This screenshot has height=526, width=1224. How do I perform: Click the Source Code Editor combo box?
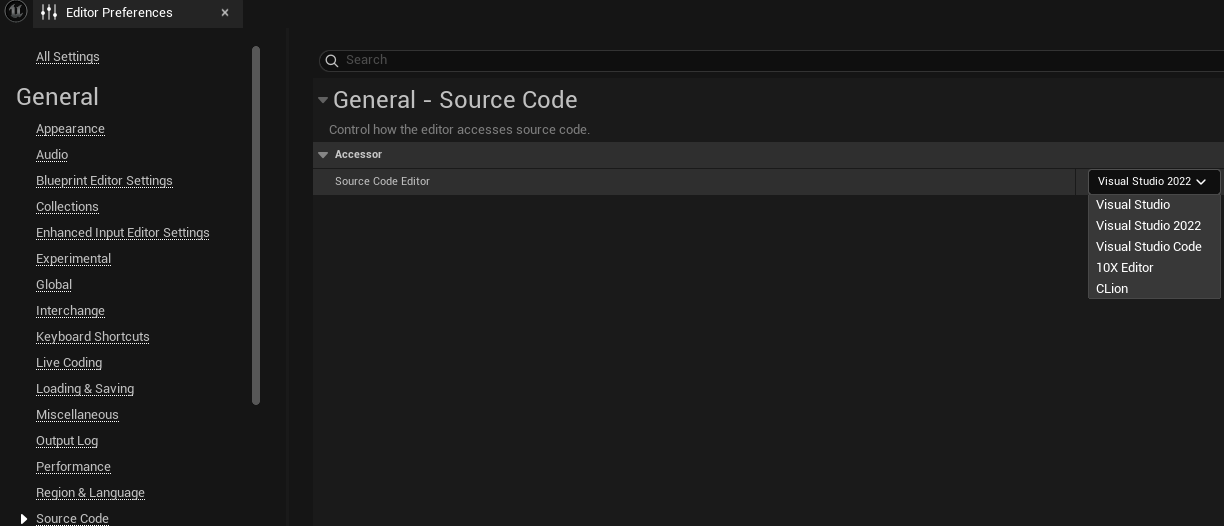[x=1154, y=182]
